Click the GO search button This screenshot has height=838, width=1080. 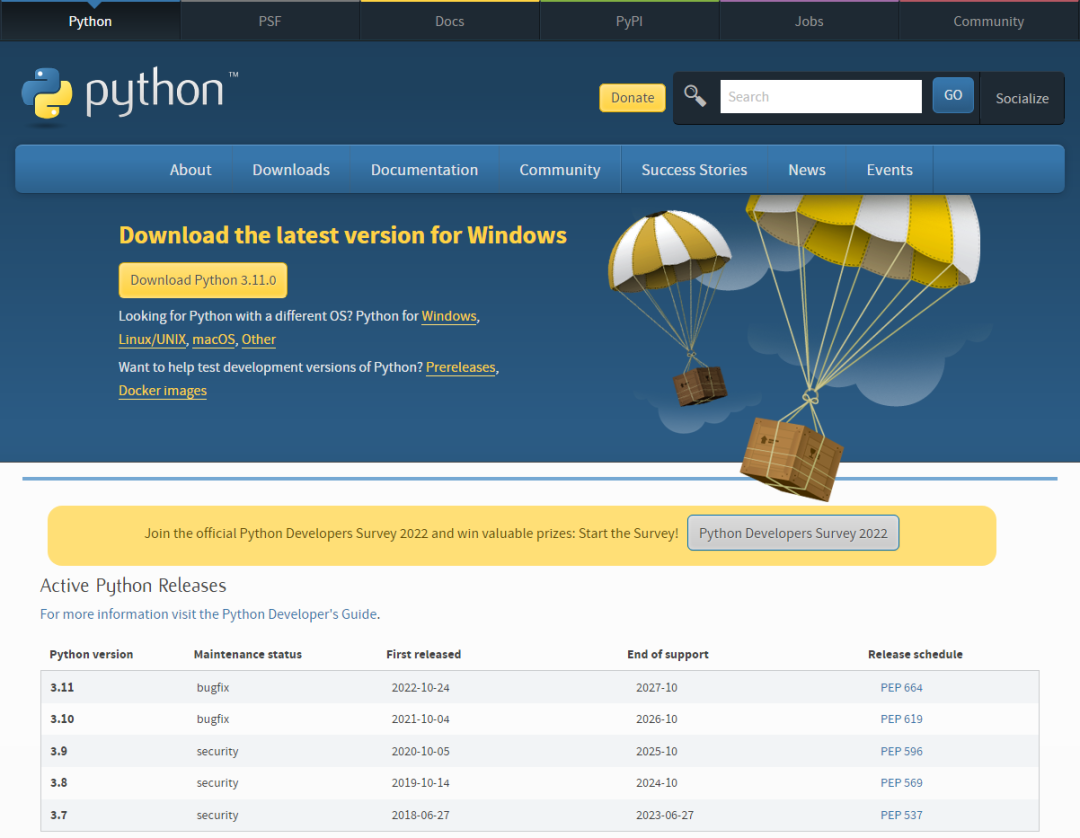click(953, 95)
